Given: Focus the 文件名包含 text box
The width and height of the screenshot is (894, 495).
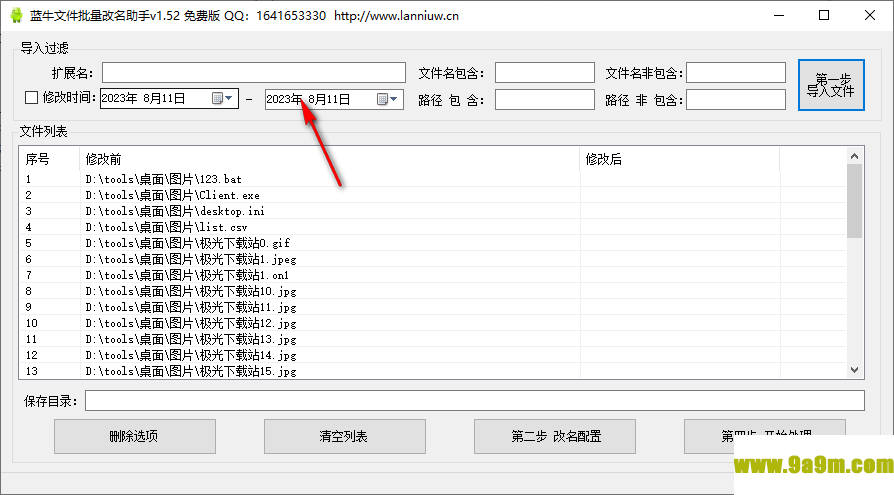Looking at the screenshot, I should pos(544,73).
